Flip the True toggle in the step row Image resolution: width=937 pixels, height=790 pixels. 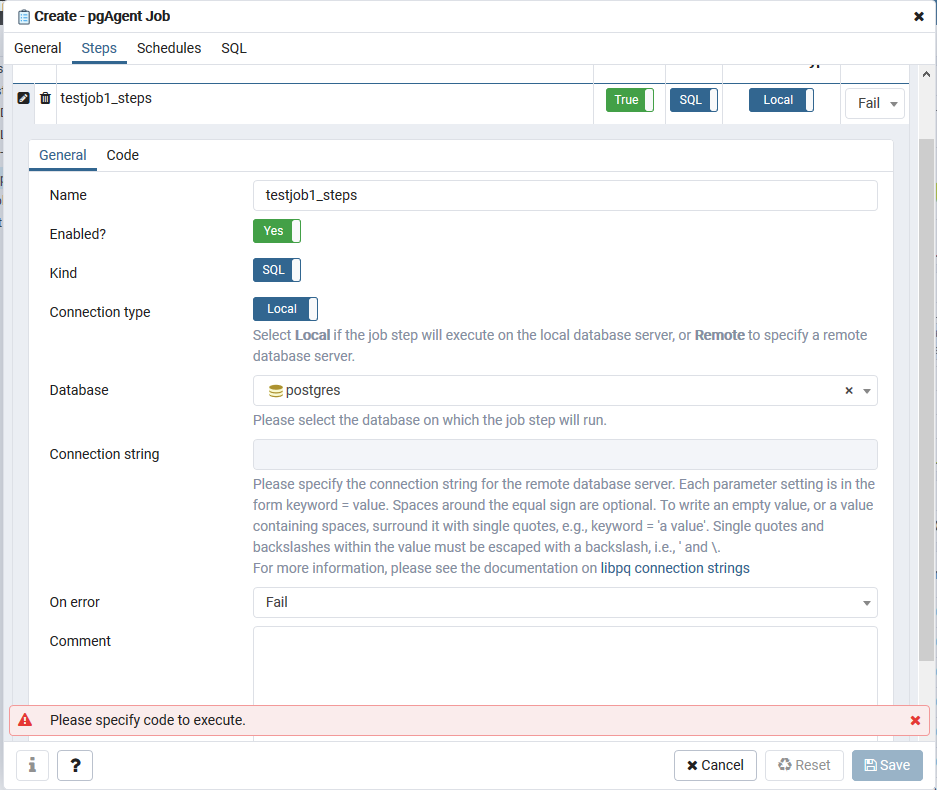[628, 99]
